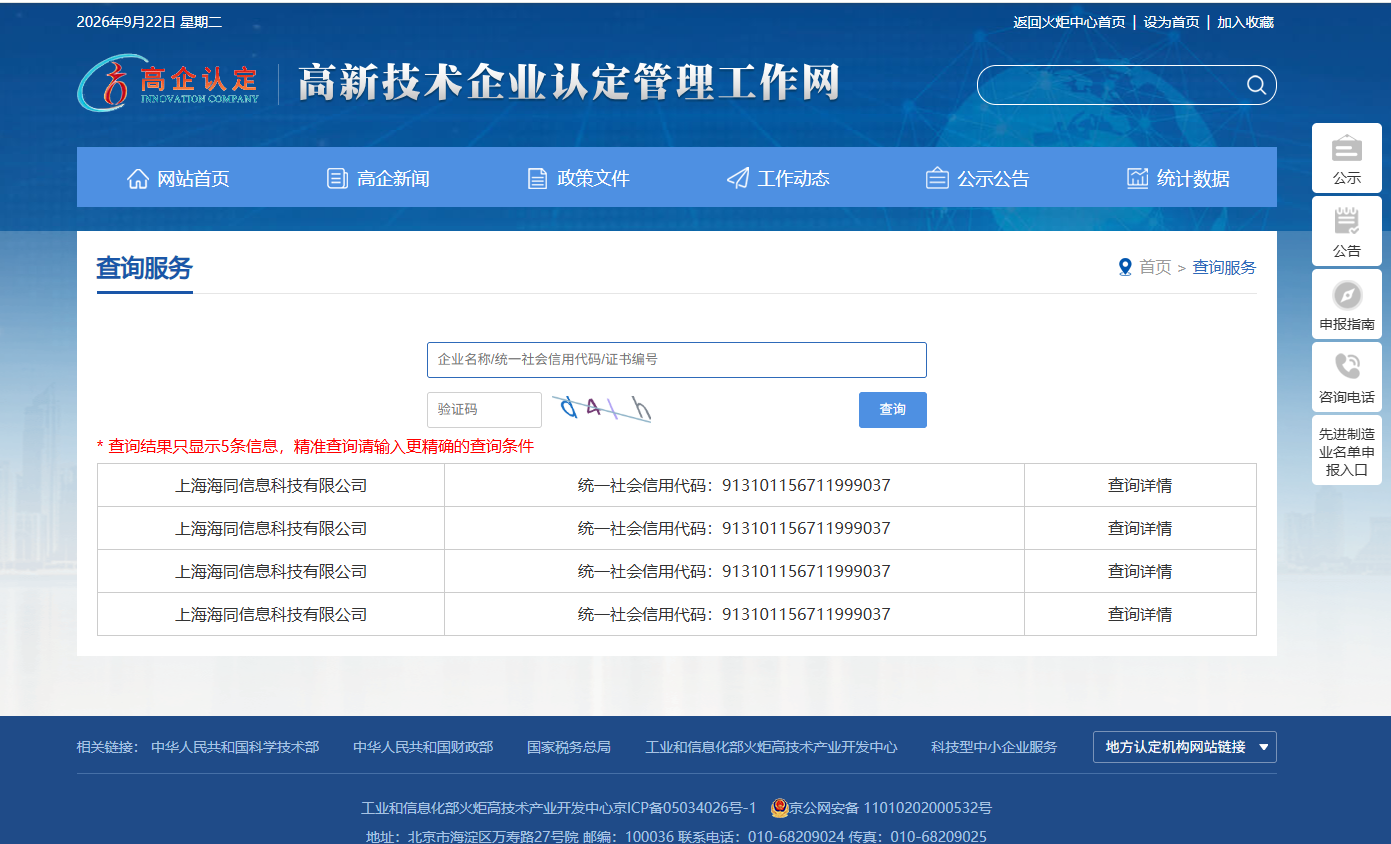
Task: Click 首页 in the breadcrumb
Action: click(1155, 267)
